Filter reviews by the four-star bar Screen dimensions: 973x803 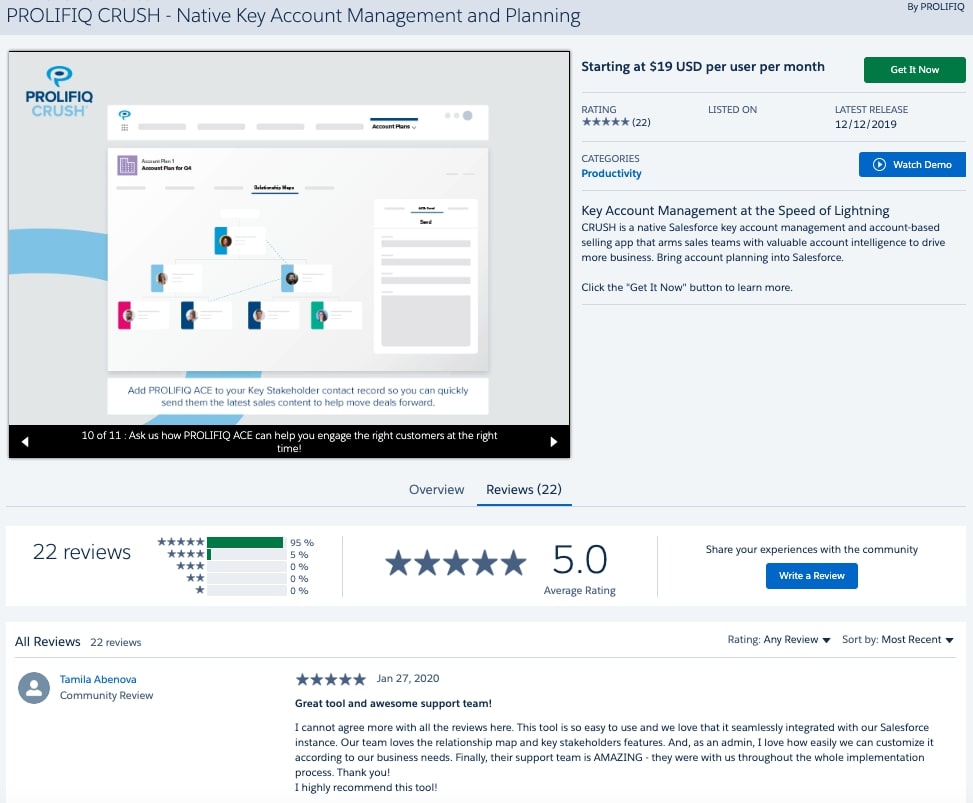point(246,555)
